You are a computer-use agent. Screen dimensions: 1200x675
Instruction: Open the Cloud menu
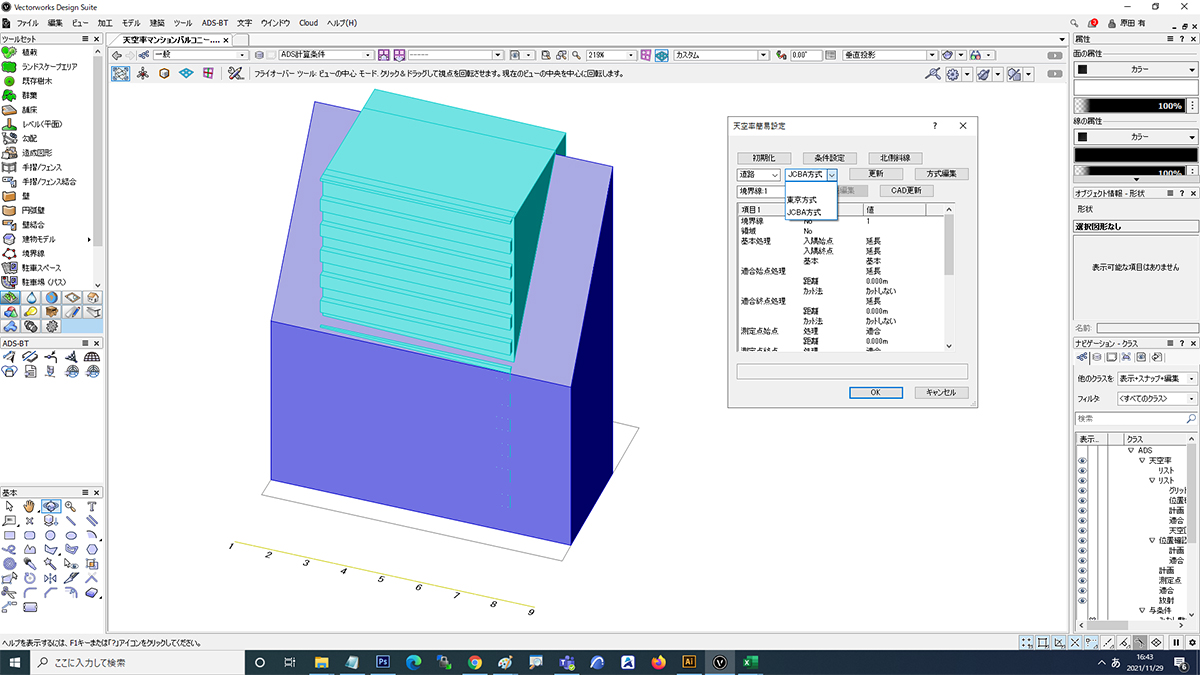pyautogui.click(x=308, y=22)
